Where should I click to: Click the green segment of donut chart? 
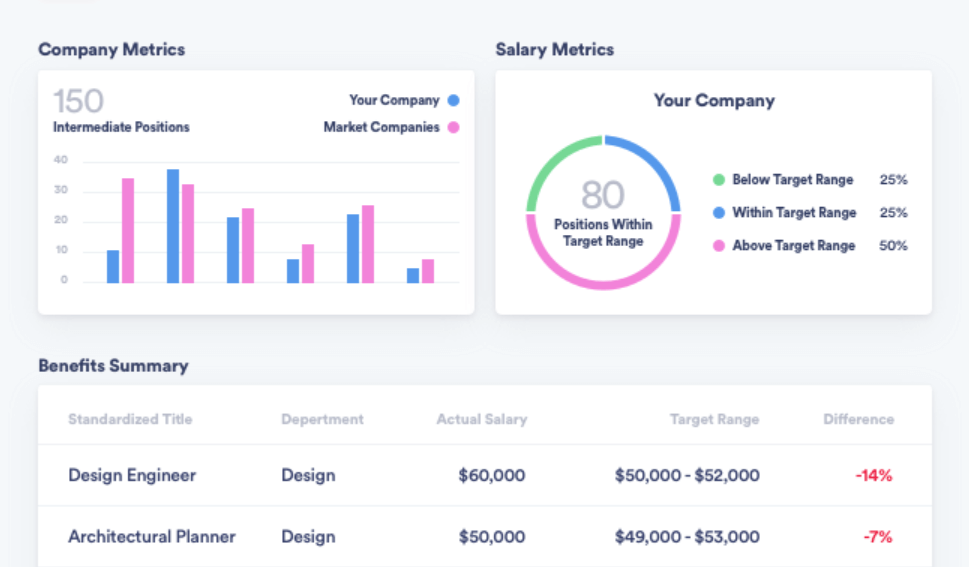coord(548,165)
